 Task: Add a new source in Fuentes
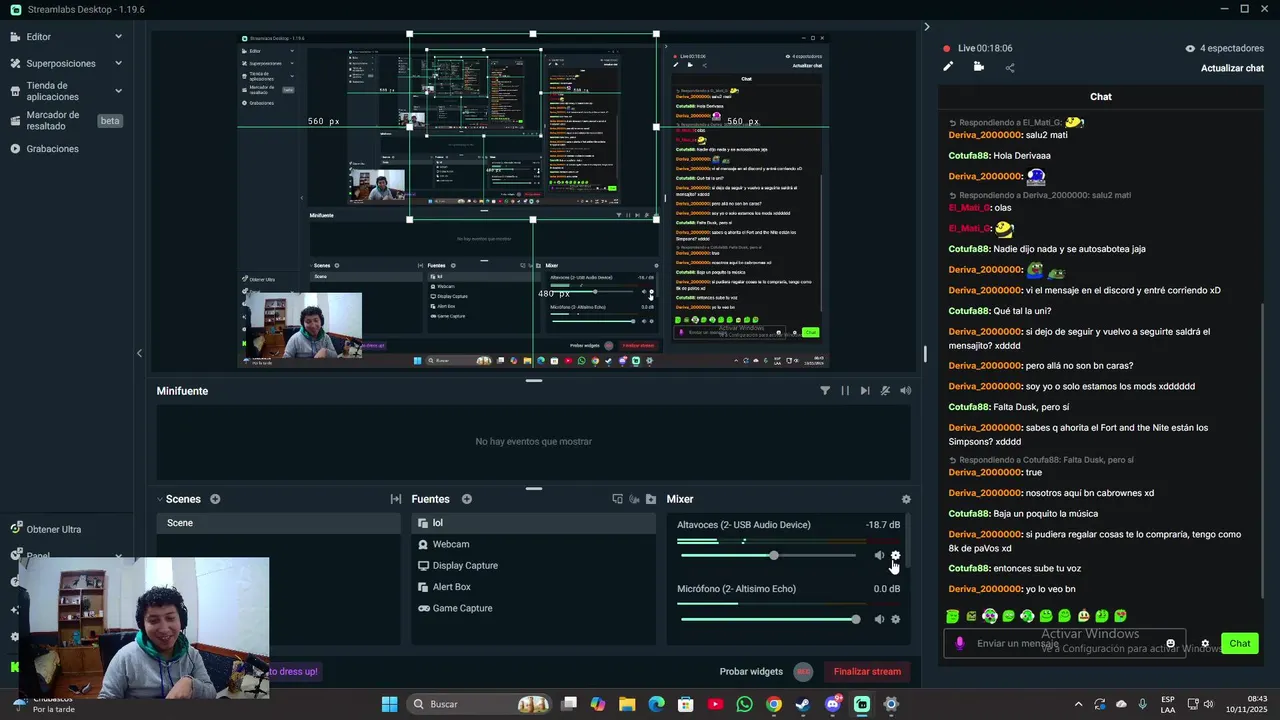(x=466, y=499)
